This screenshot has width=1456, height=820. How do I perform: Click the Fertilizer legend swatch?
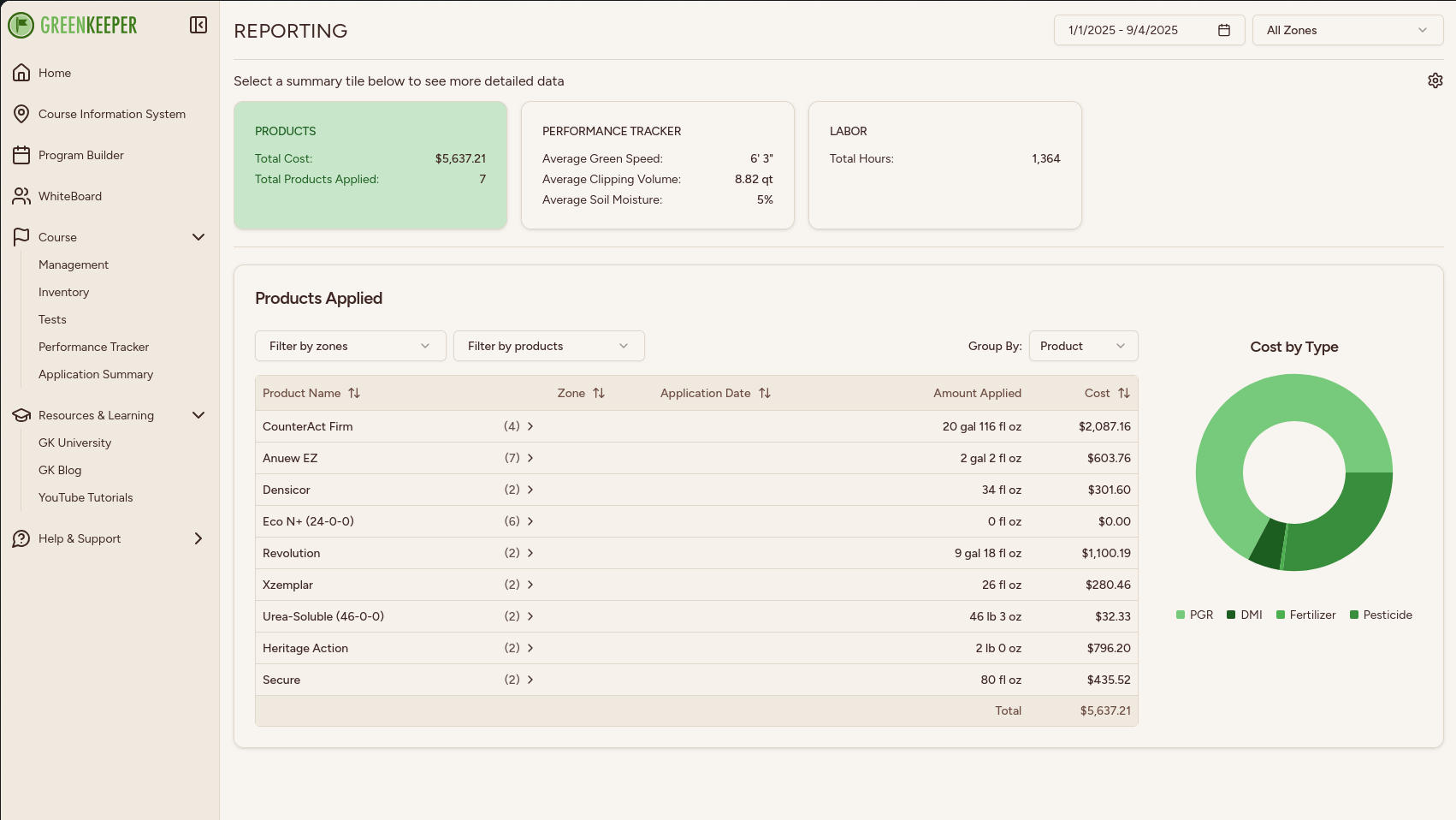point(1281,615)
